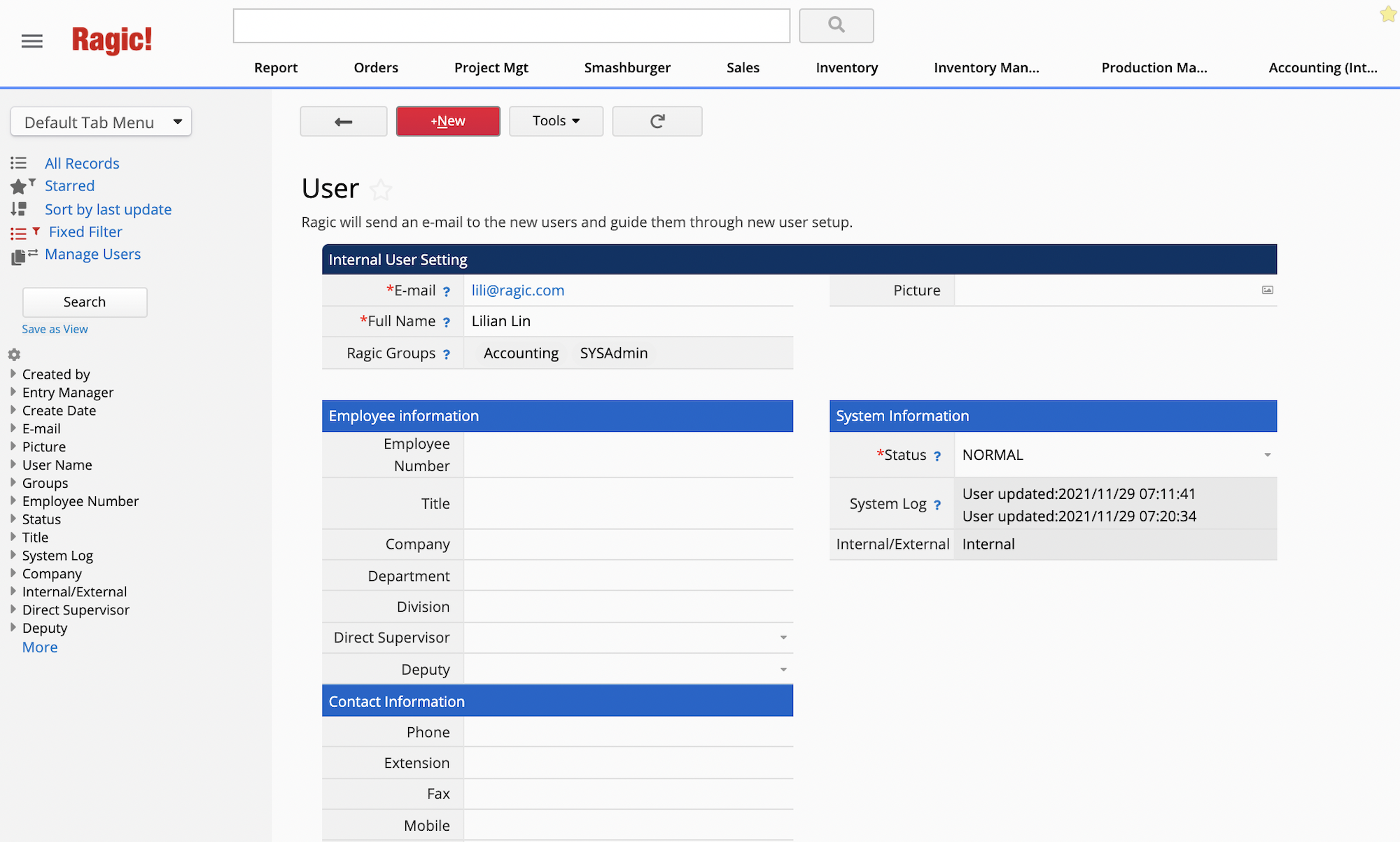Star the User record

381,189
